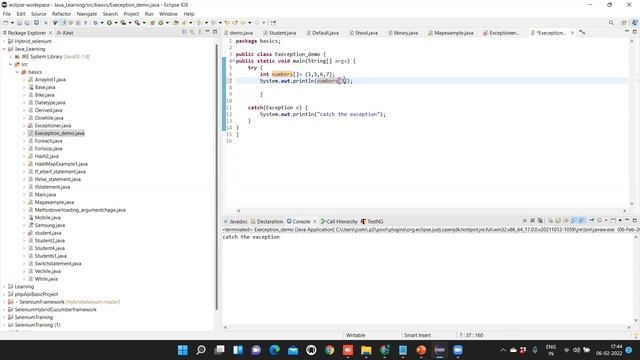Open the Run button dropdown arrow
The image size is (640, 360).
(x=116, y=23)
